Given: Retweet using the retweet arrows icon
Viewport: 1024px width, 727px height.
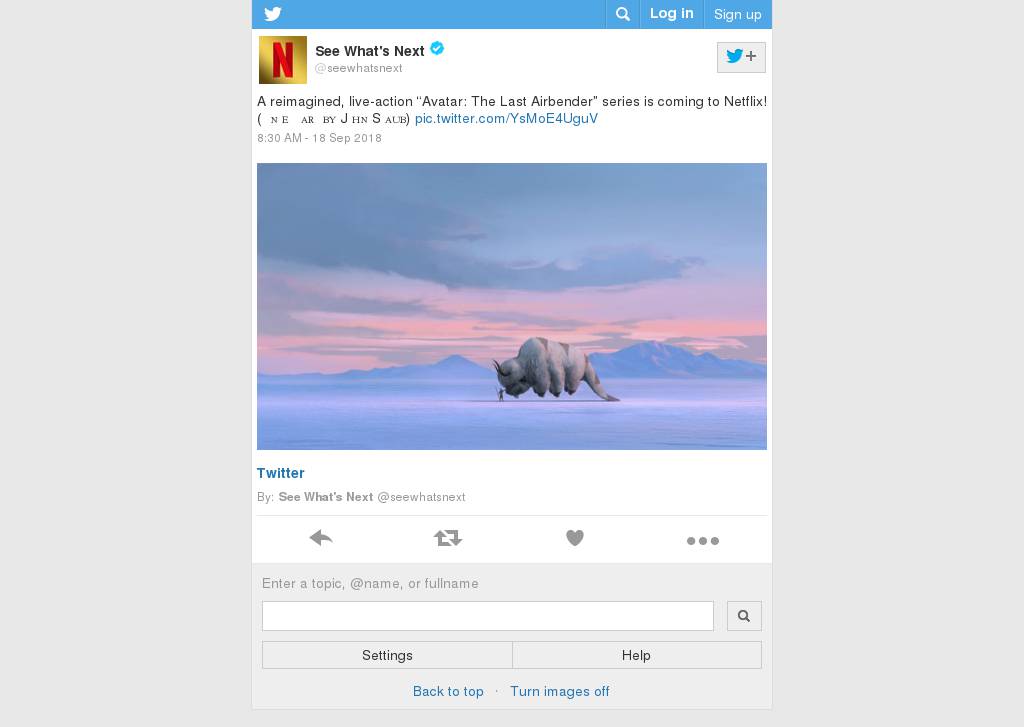Looking at the screenshot, I should coord(448,538).
